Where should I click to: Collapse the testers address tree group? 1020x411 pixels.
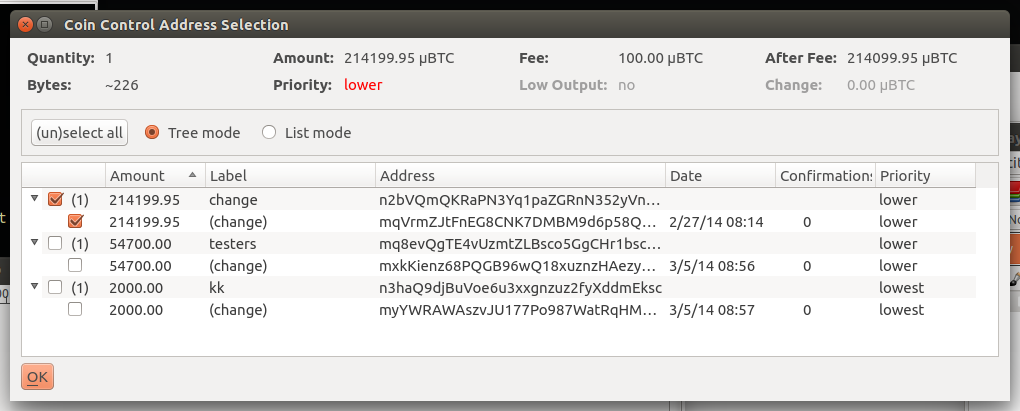[34, 243]
